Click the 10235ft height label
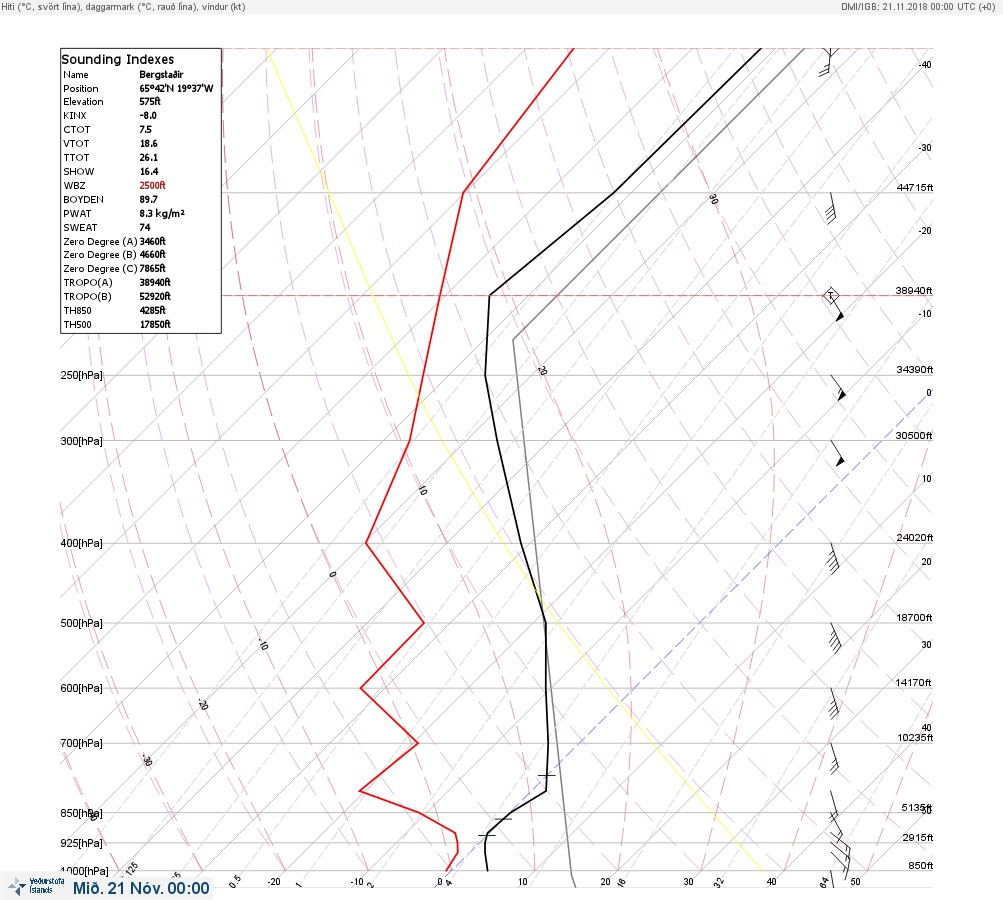 915,738
